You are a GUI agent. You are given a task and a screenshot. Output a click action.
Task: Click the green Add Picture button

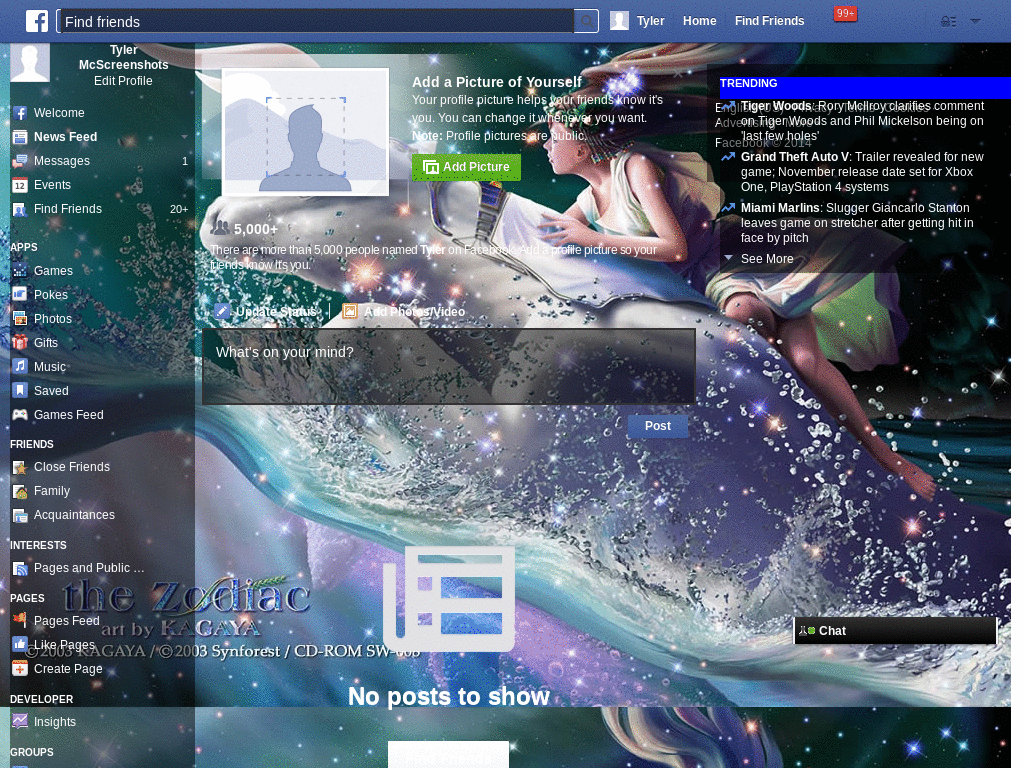click(x=466, y=167)
